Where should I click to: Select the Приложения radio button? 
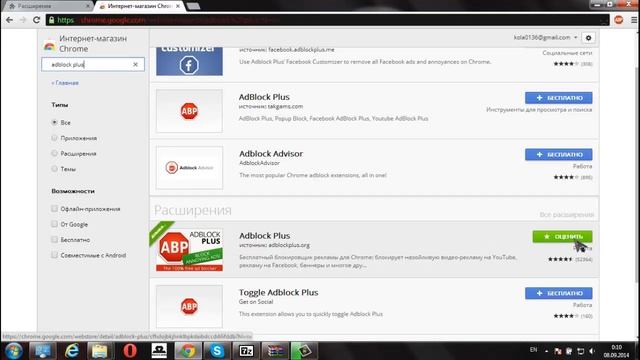(x=54, y=138)
